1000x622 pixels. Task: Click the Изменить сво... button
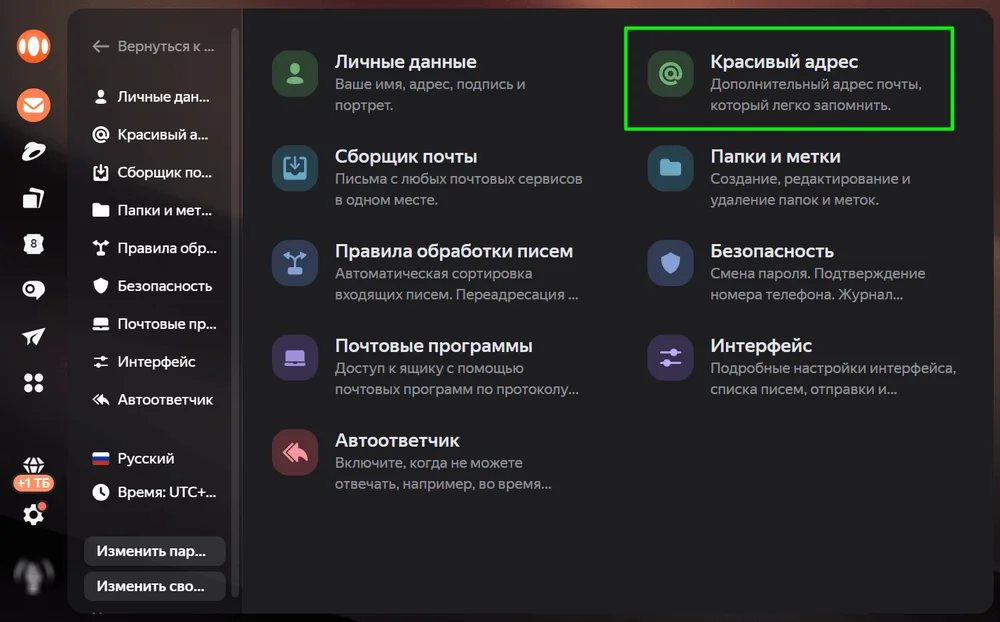click(x=154, y=586)
